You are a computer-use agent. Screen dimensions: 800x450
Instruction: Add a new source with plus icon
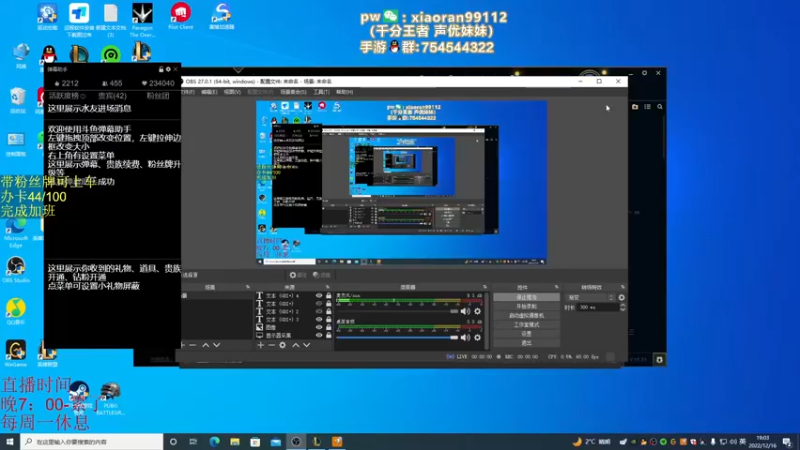(x=261, y=345)
